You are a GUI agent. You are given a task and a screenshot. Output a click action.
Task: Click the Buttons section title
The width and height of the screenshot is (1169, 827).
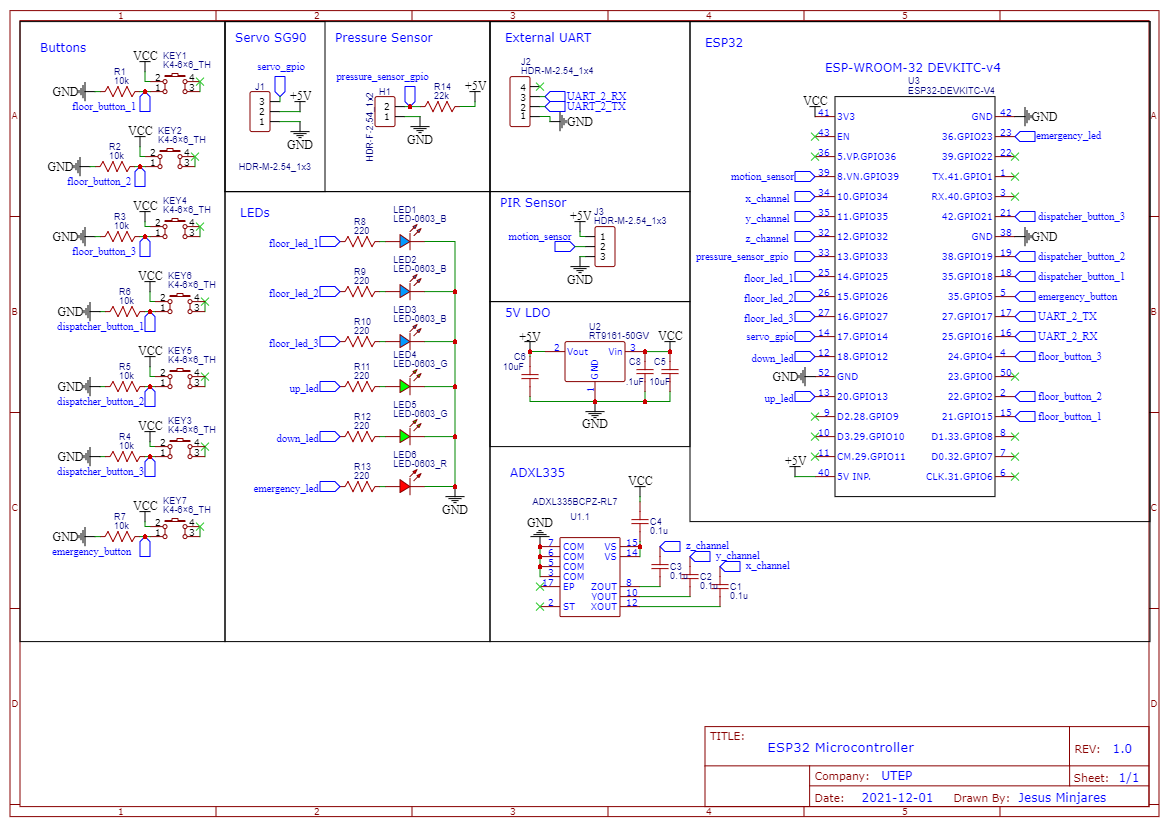tap(63, 48)
